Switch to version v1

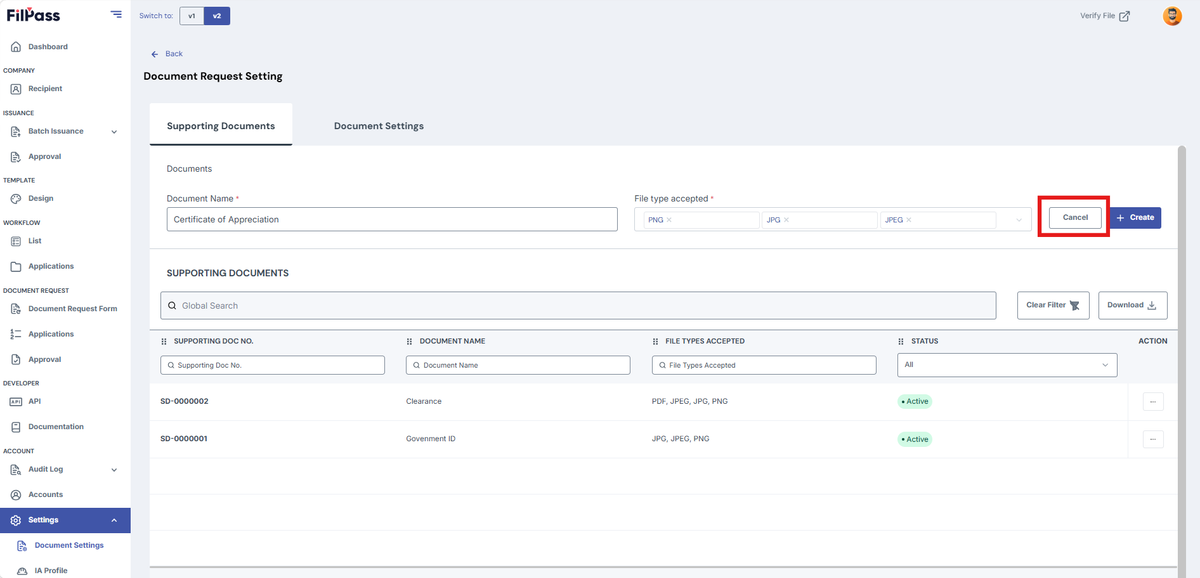click(x=192, y=16)
